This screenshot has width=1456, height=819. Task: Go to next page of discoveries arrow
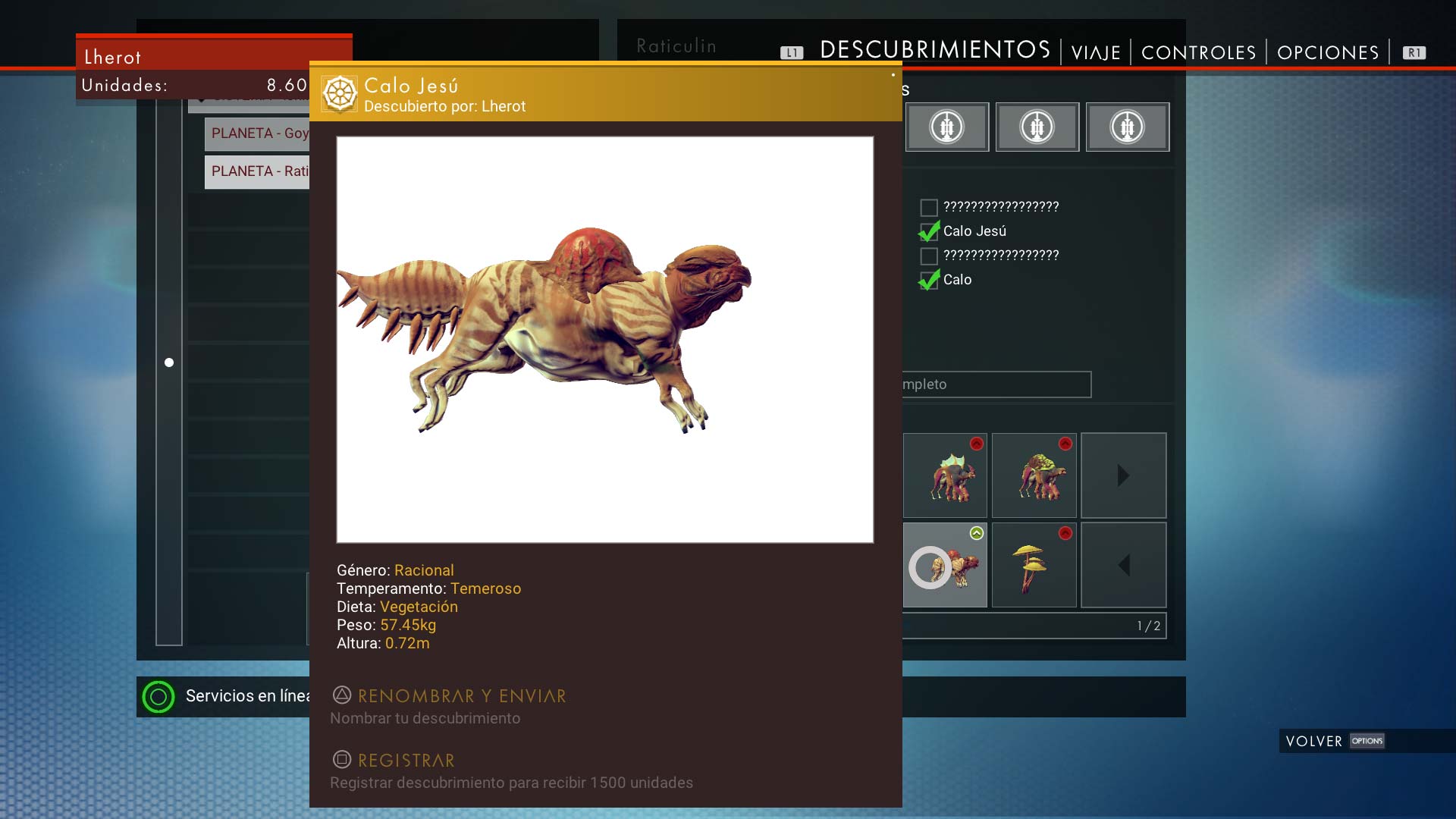[x=1124, y=475]
